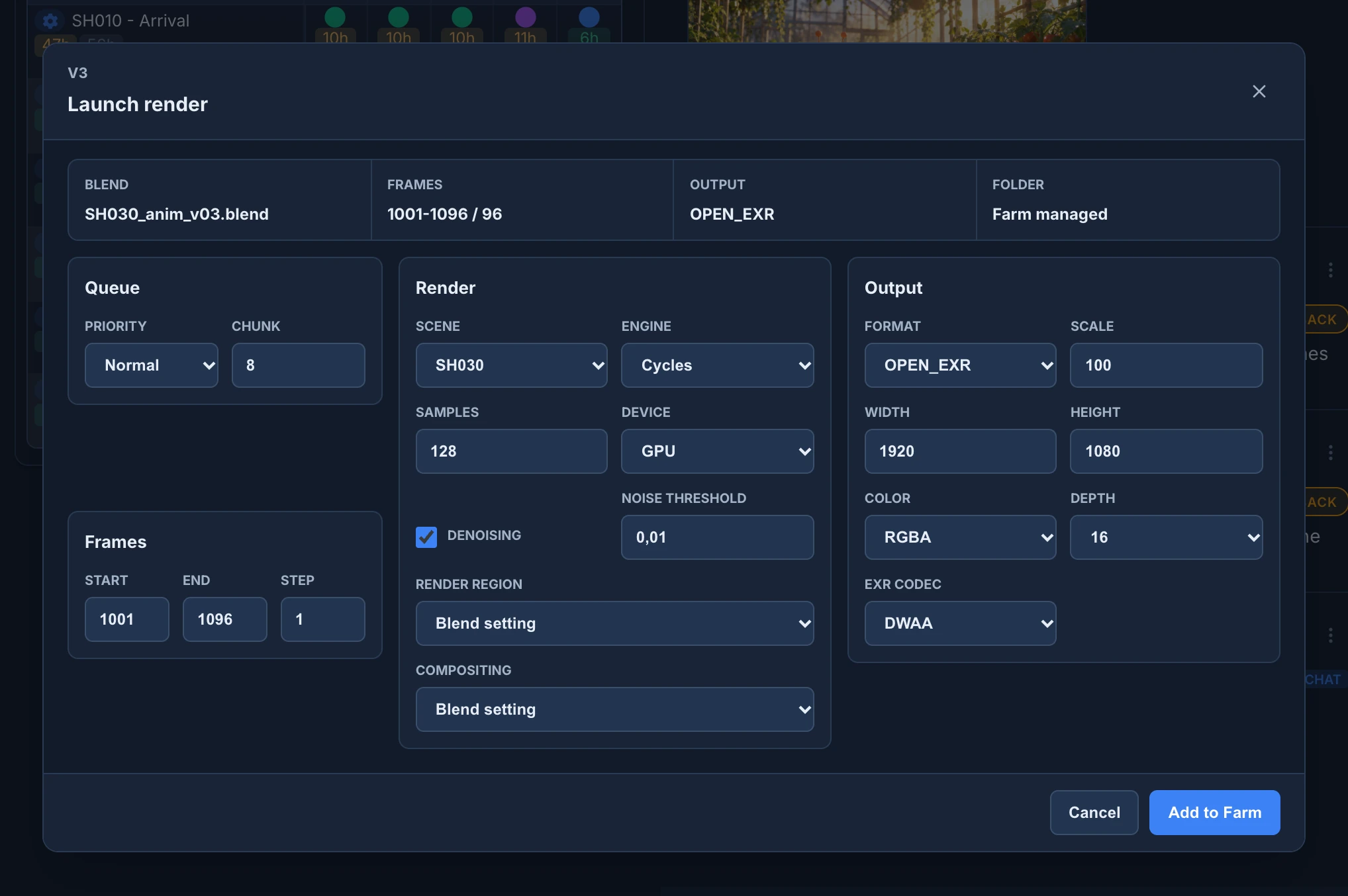Close the Launch render dialog via X
1348x896 pixels.
1259,91
